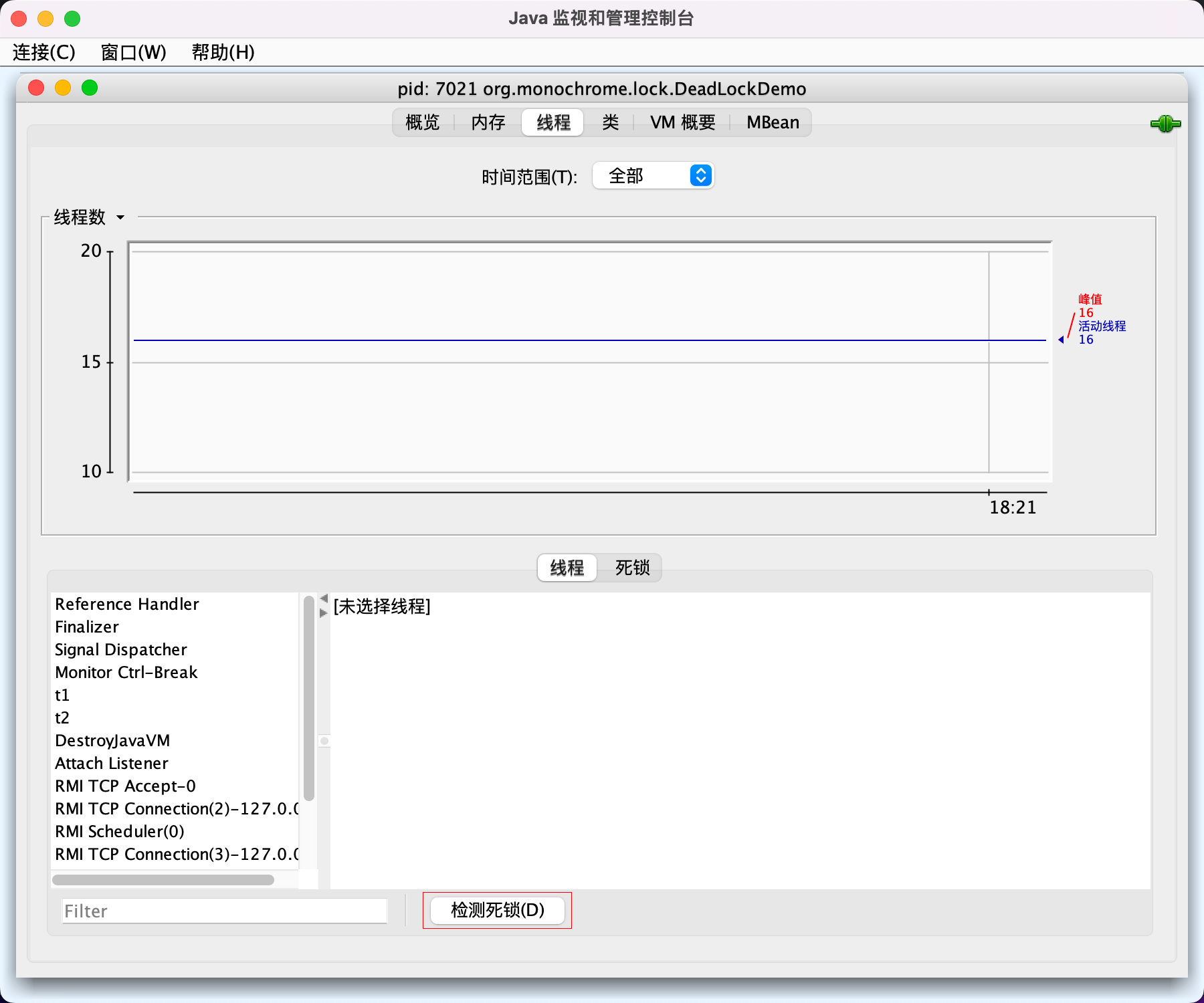Open the 时间范围 dropdown showing 全部
The image size is (1204, 1003).
point(654,176)
